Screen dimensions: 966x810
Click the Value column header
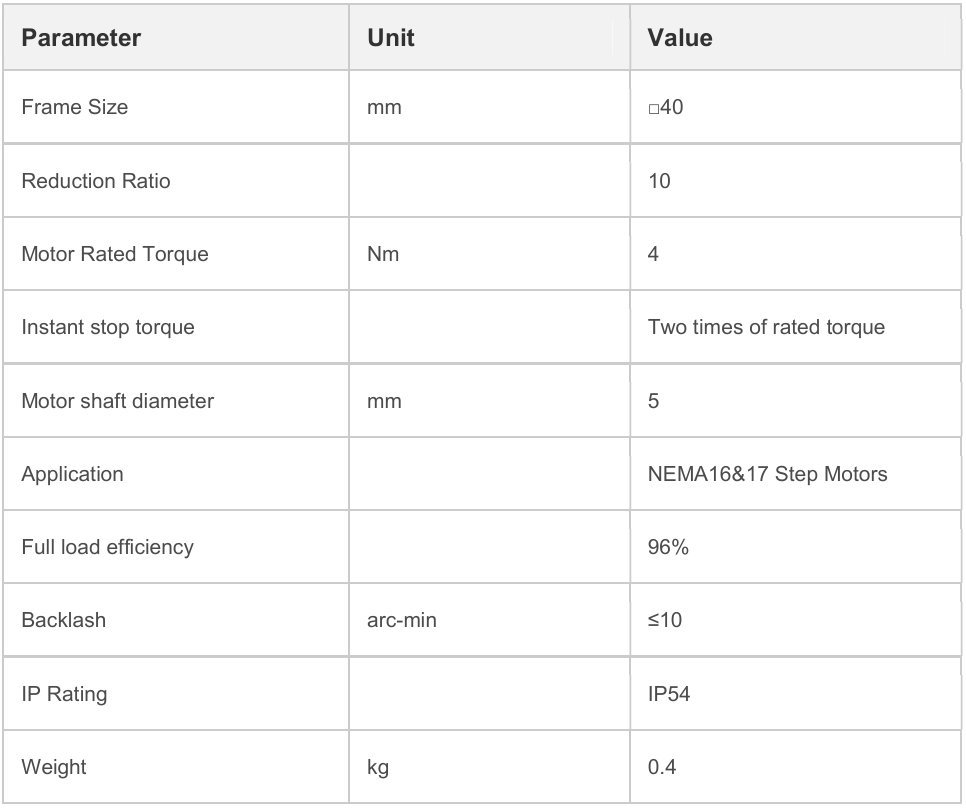[x=680, y=39]
